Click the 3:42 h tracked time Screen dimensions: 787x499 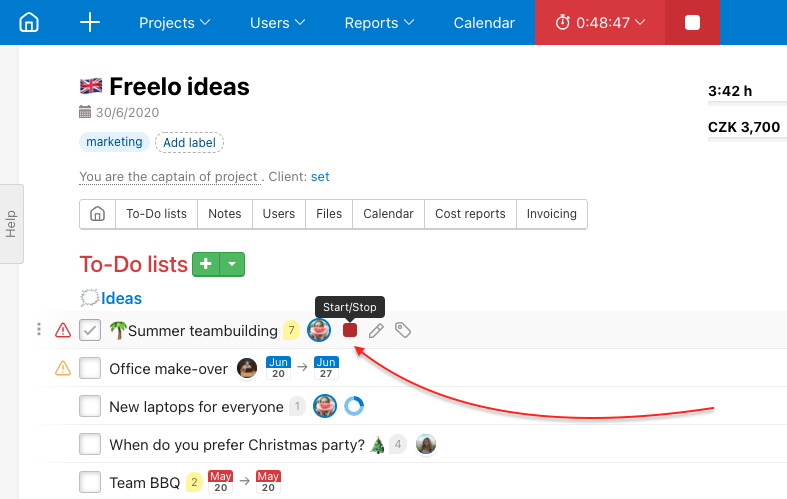click(730, 91)
